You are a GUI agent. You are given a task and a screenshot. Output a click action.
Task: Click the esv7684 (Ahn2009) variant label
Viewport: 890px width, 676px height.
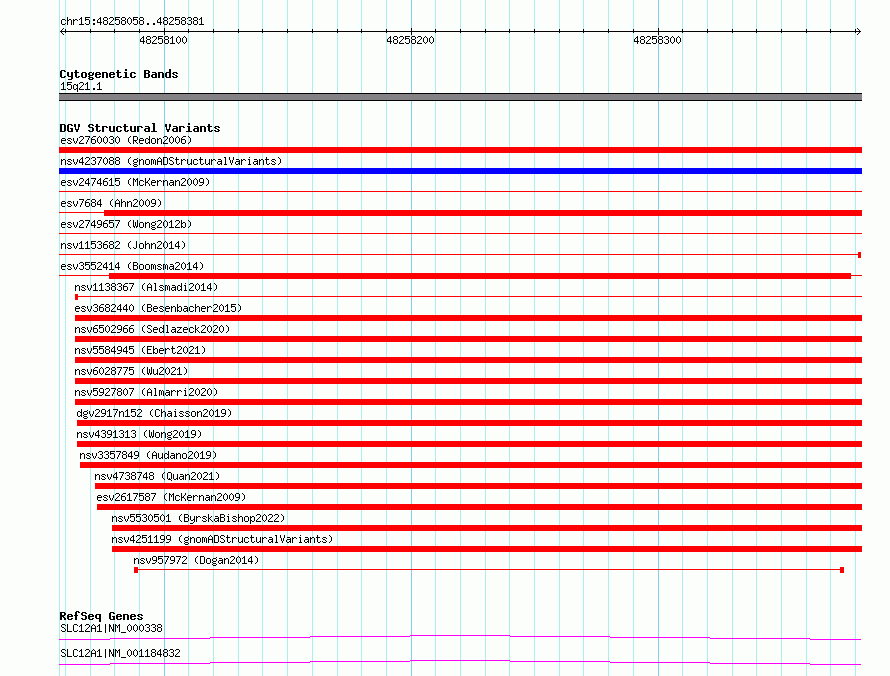click(111, 203)
